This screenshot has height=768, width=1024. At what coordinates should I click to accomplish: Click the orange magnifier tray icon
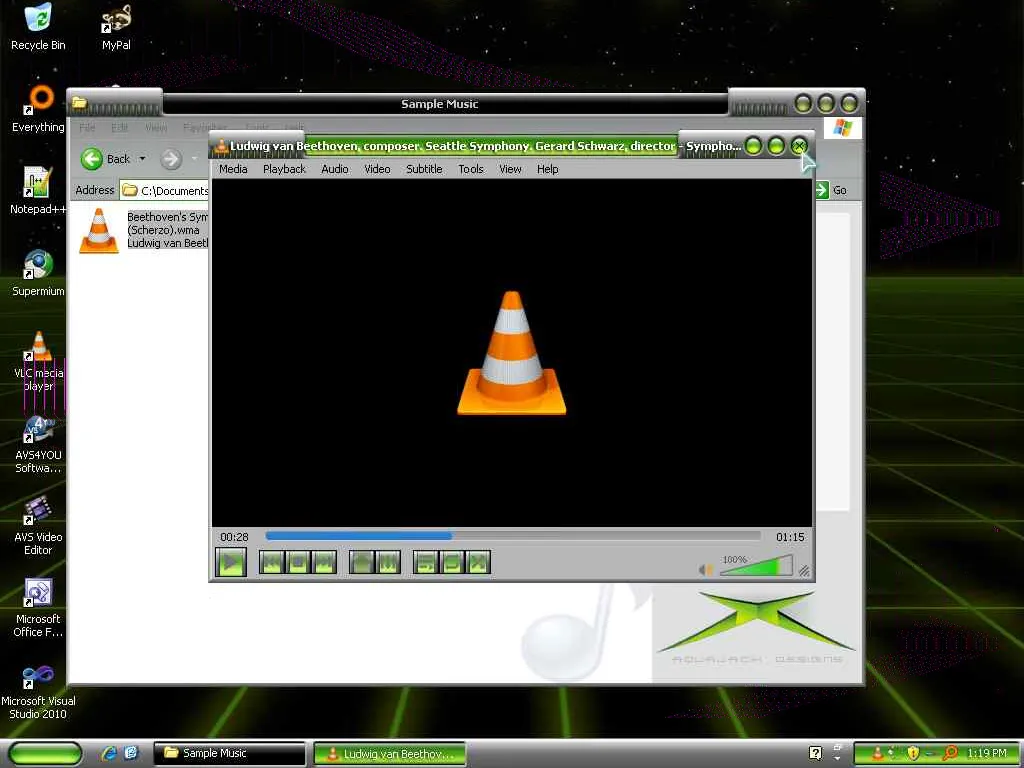[950, 753]
